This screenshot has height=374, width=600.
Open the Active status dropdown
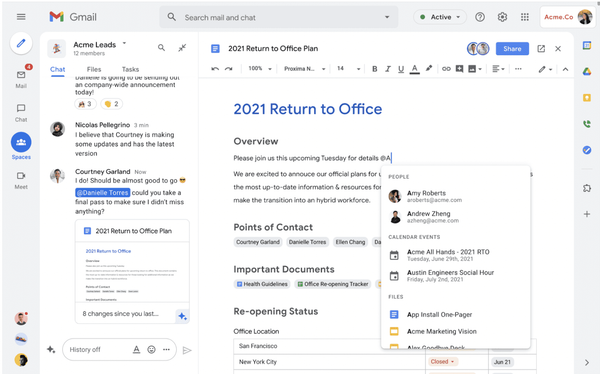[440, 17]
